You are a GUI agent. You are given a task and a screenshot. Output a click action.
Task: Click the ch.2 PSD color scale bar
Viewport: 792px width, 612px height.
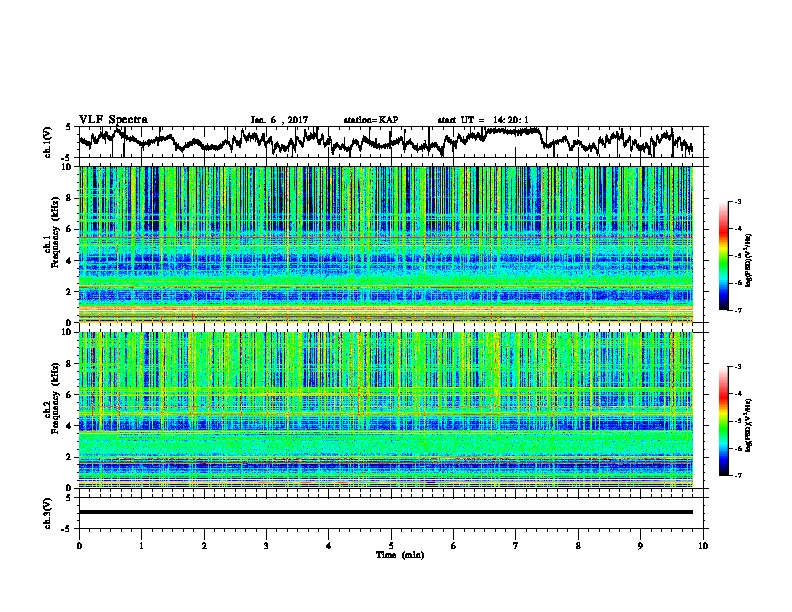click(x=723, y=421)
